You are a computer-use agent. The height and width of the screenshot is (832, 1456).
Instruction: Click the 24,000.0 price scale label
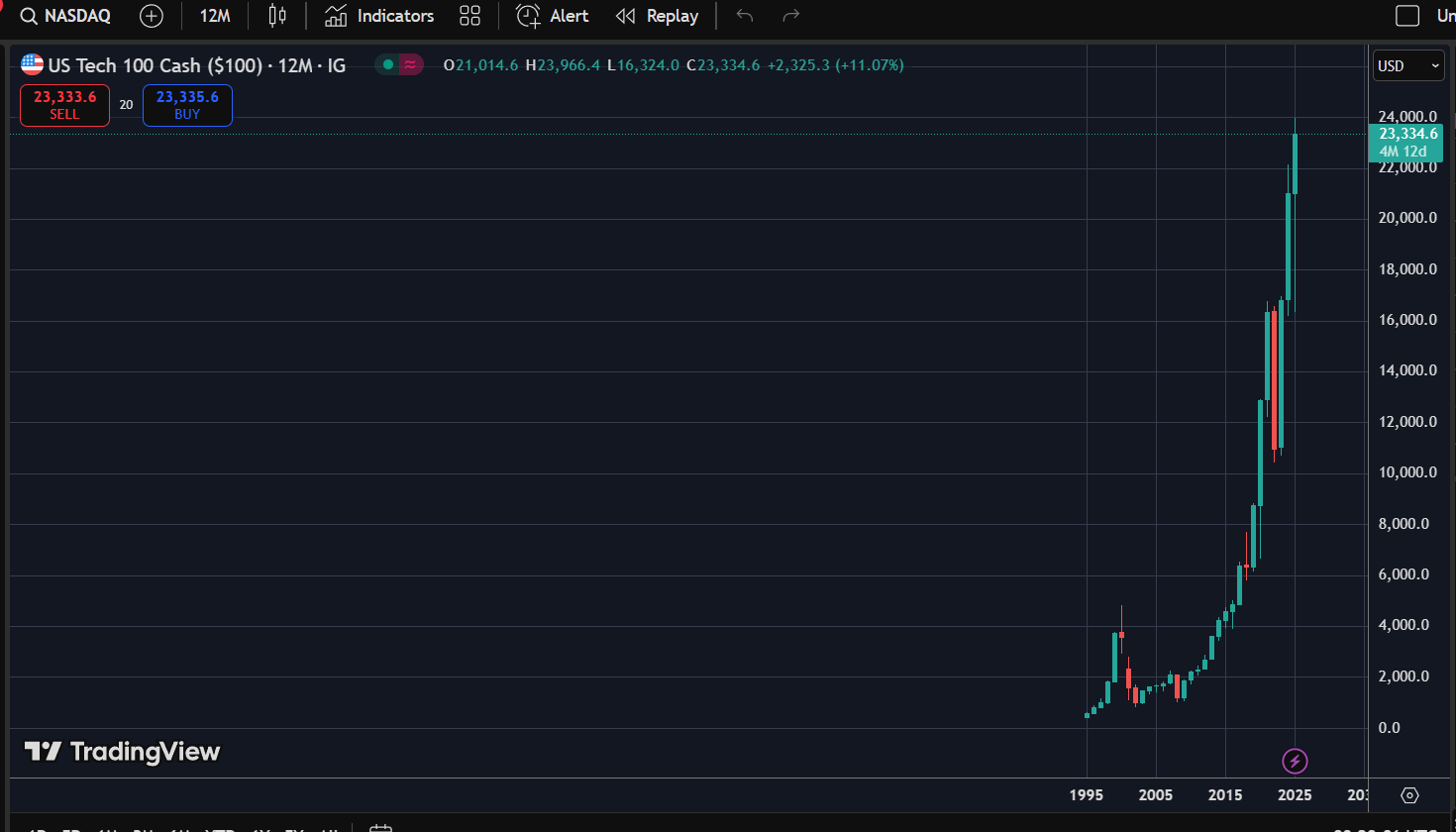[x=1407, y=117]
